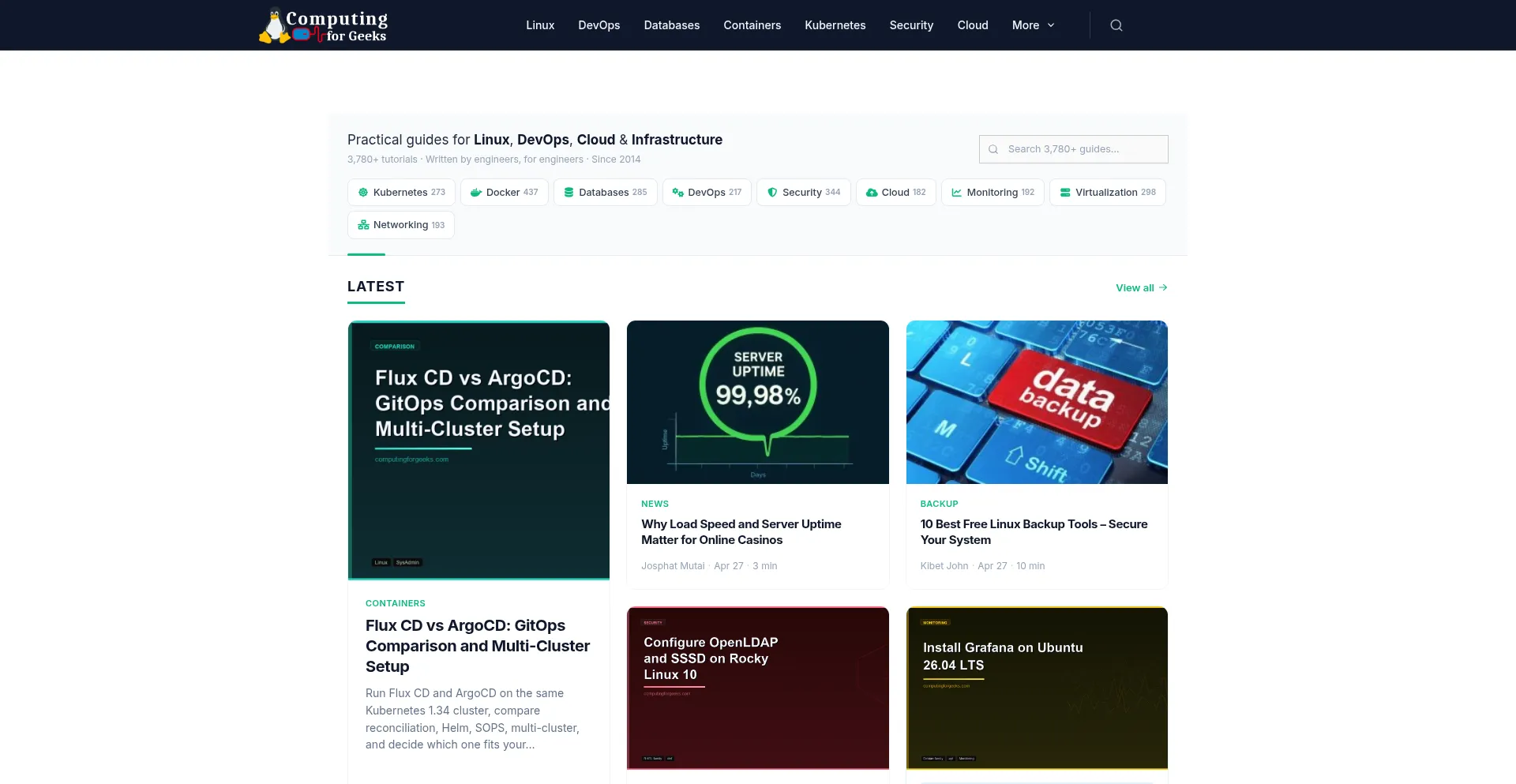
Task: Click the Kubernetes category chip icon
Action: (363, 193)
